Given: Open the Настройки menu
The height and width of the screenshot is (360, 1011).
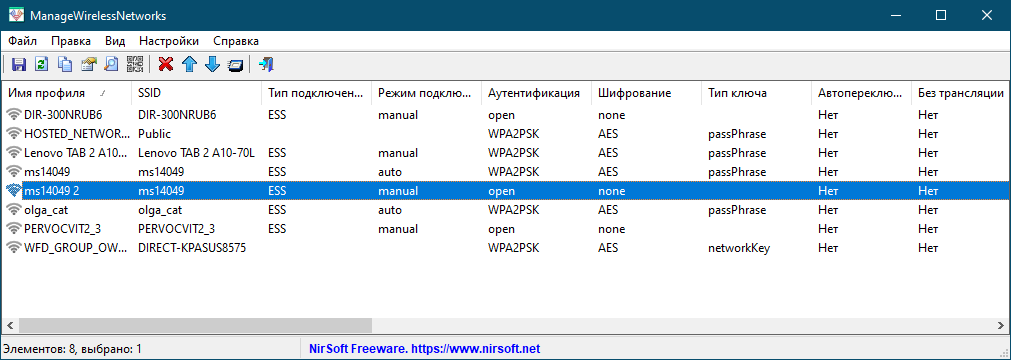Looking at the screenshot, I should click(x=169, y=41).
